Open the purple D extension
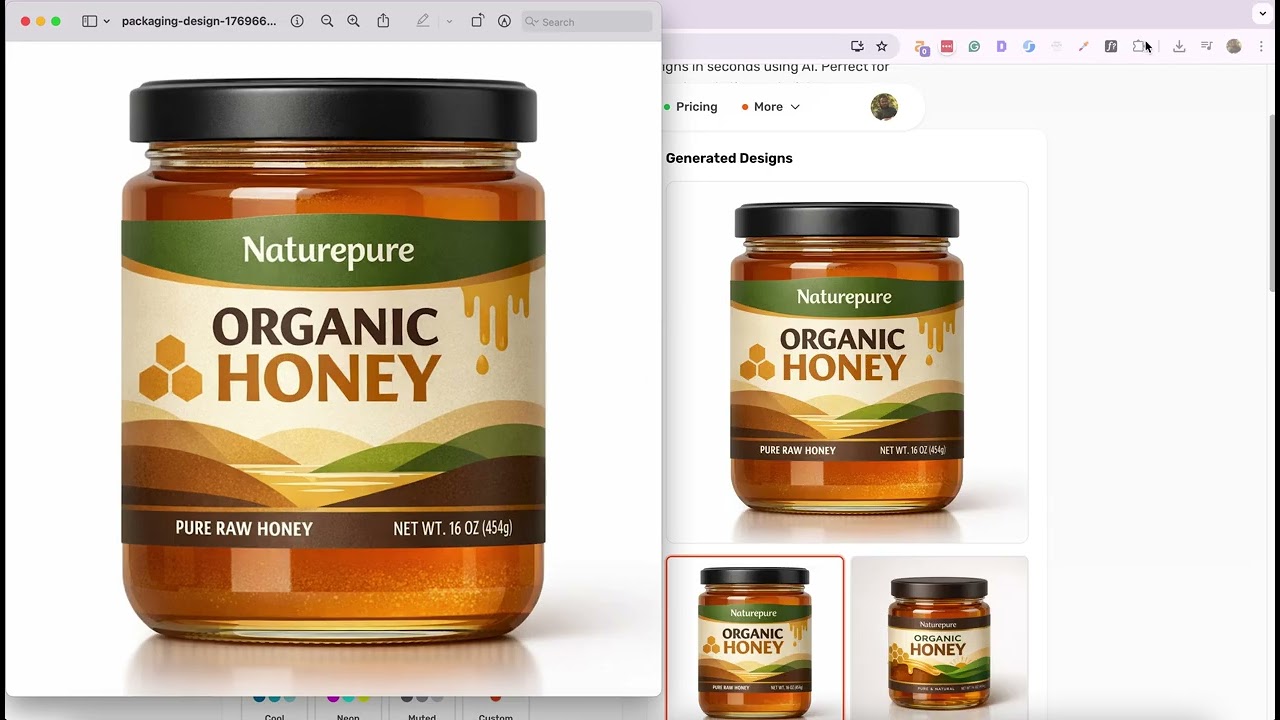Image resolution: width=1280 pixels, height=720 pixels. 1001,46
